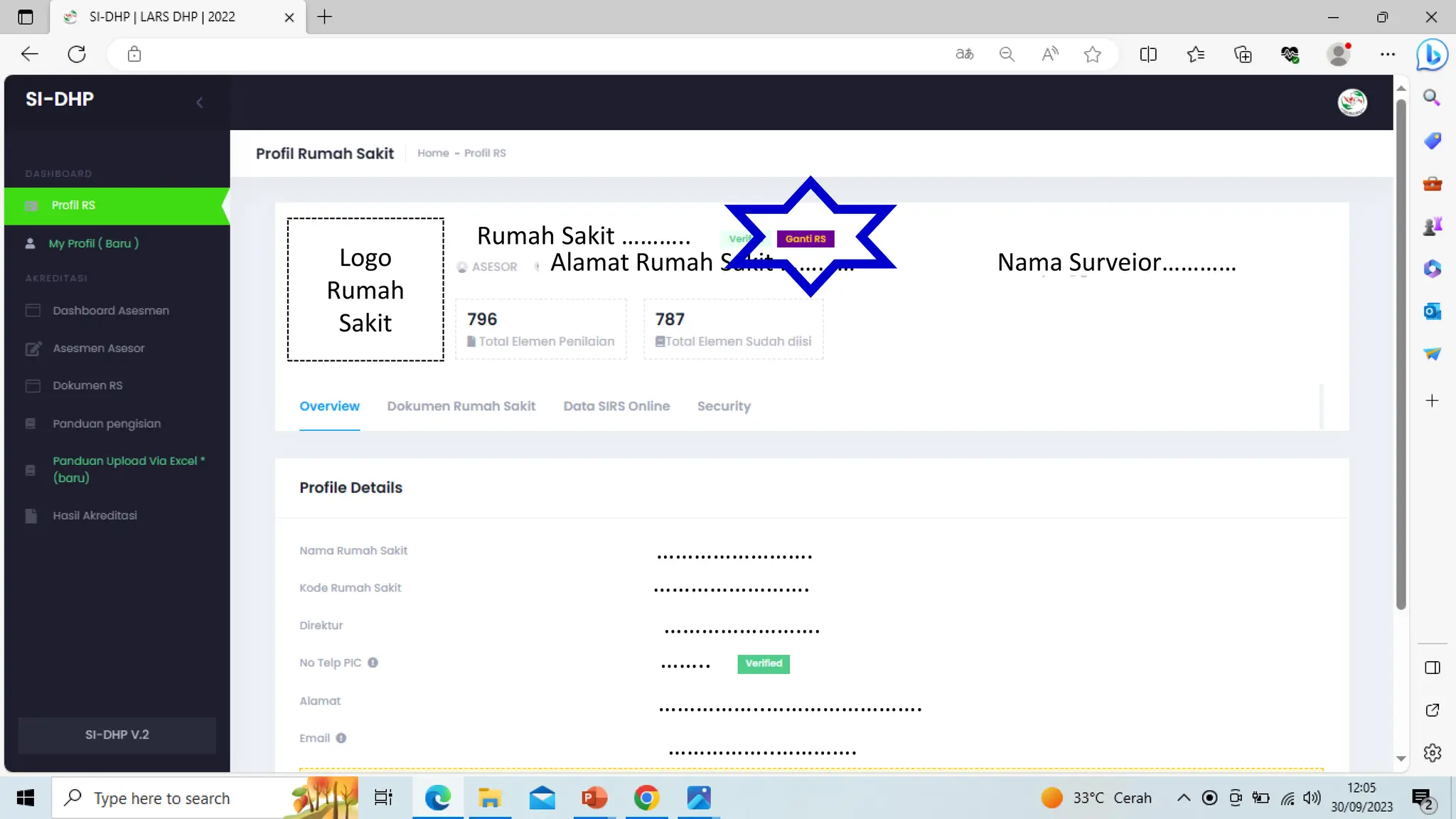The height and width of the screenshot is (819, 1456).
Task: Open Panduan pengisian guide
Action: click(x=107, y=424)
